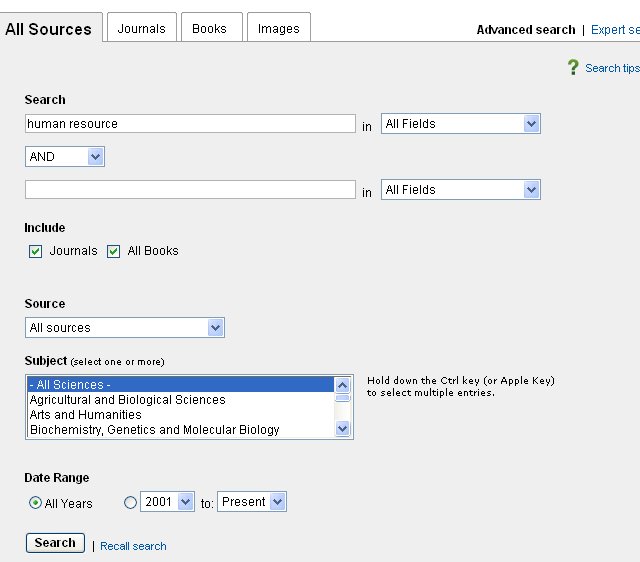Screen dimensions: 640x562
Task: Expand the second All Fields dropdown
Action: tap(460, 190)
